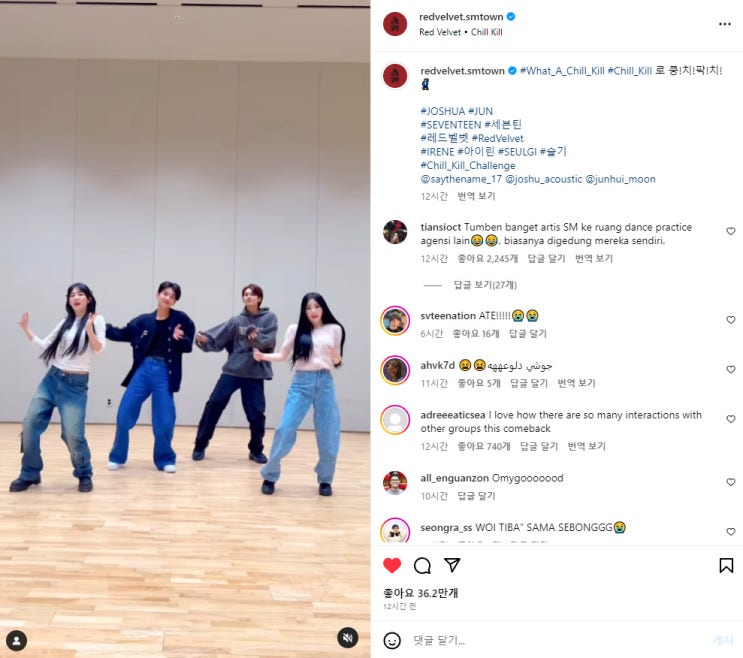This screenshot has height=658, width=743.
Task: Like svteenation's comment heart
Action: [x=731, y=320]
